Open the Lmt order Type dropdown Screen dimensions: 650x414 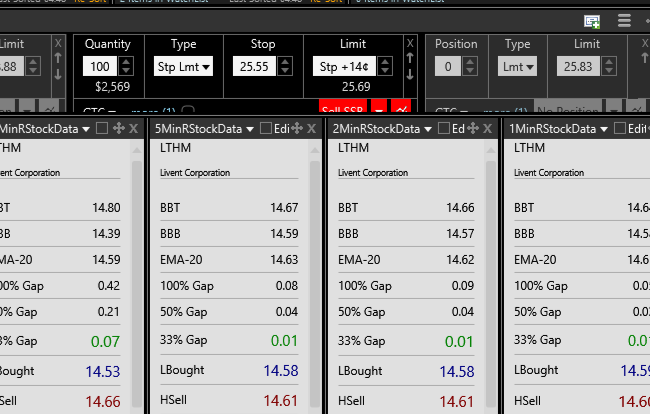pos(517,66)
